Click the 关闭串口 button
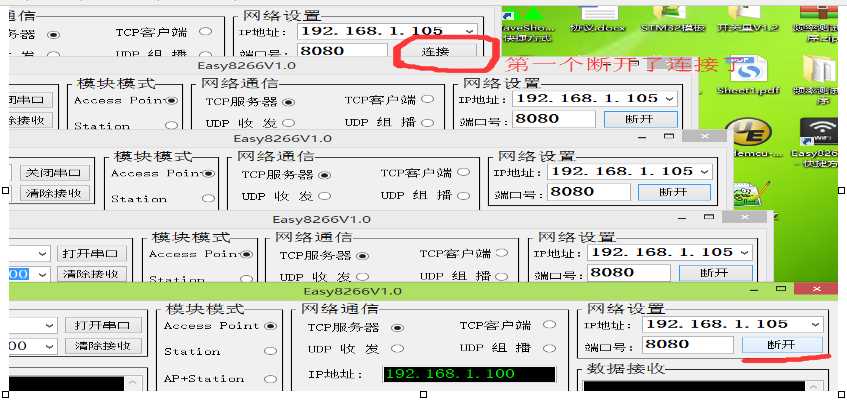The width and height of the screenshot is (847, 401). click(53, 173)
